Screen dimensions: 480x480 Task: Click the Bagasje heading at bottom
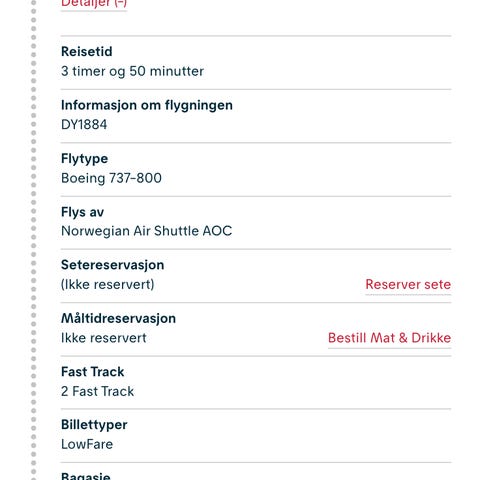tap(86, 476)
